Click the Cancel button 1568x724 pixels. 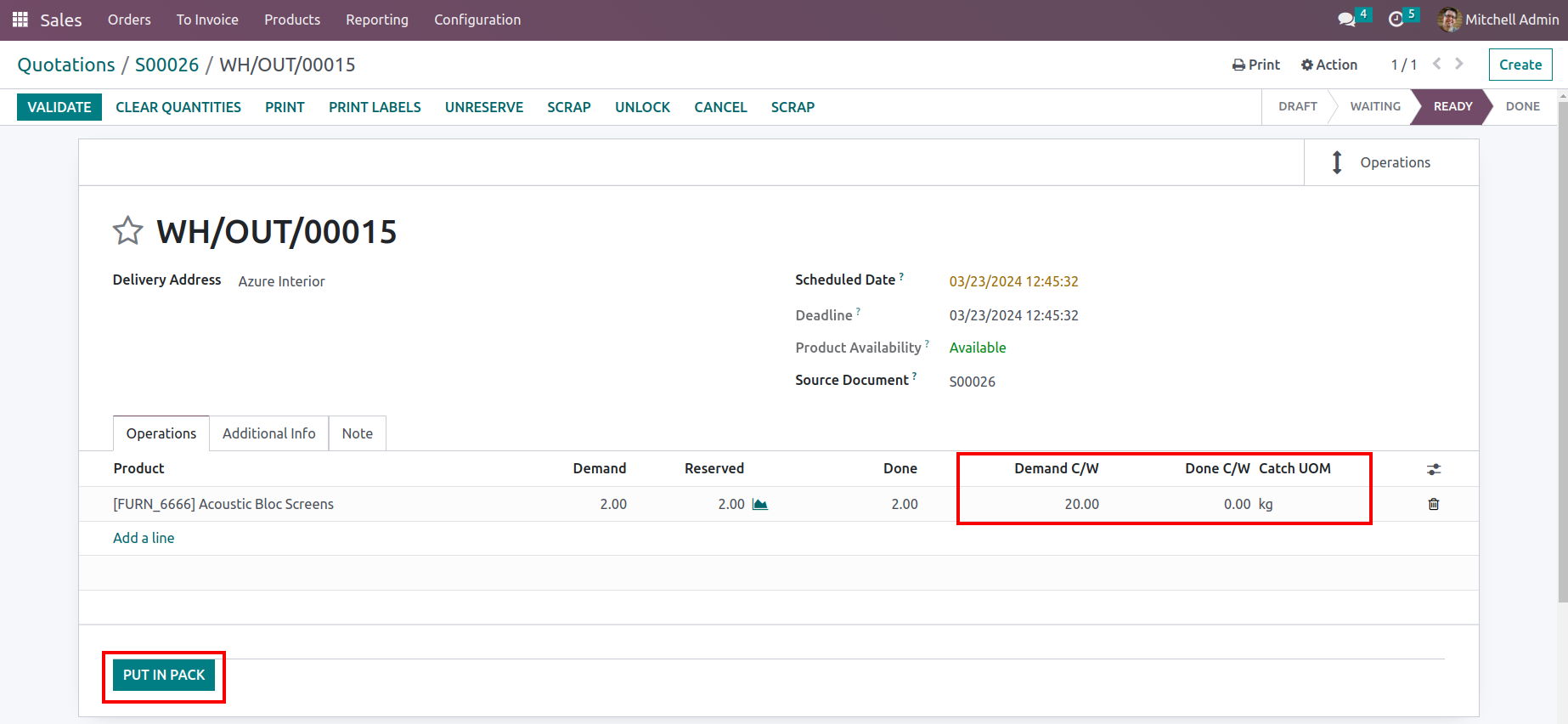pos(720,107)
